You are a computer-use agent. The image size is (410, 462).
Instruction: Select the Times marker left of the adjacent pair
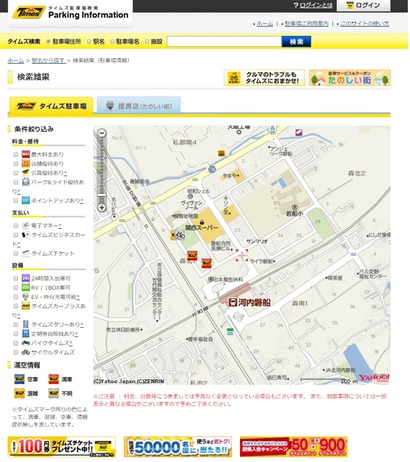pyautogui.click(x=192, y=255)
